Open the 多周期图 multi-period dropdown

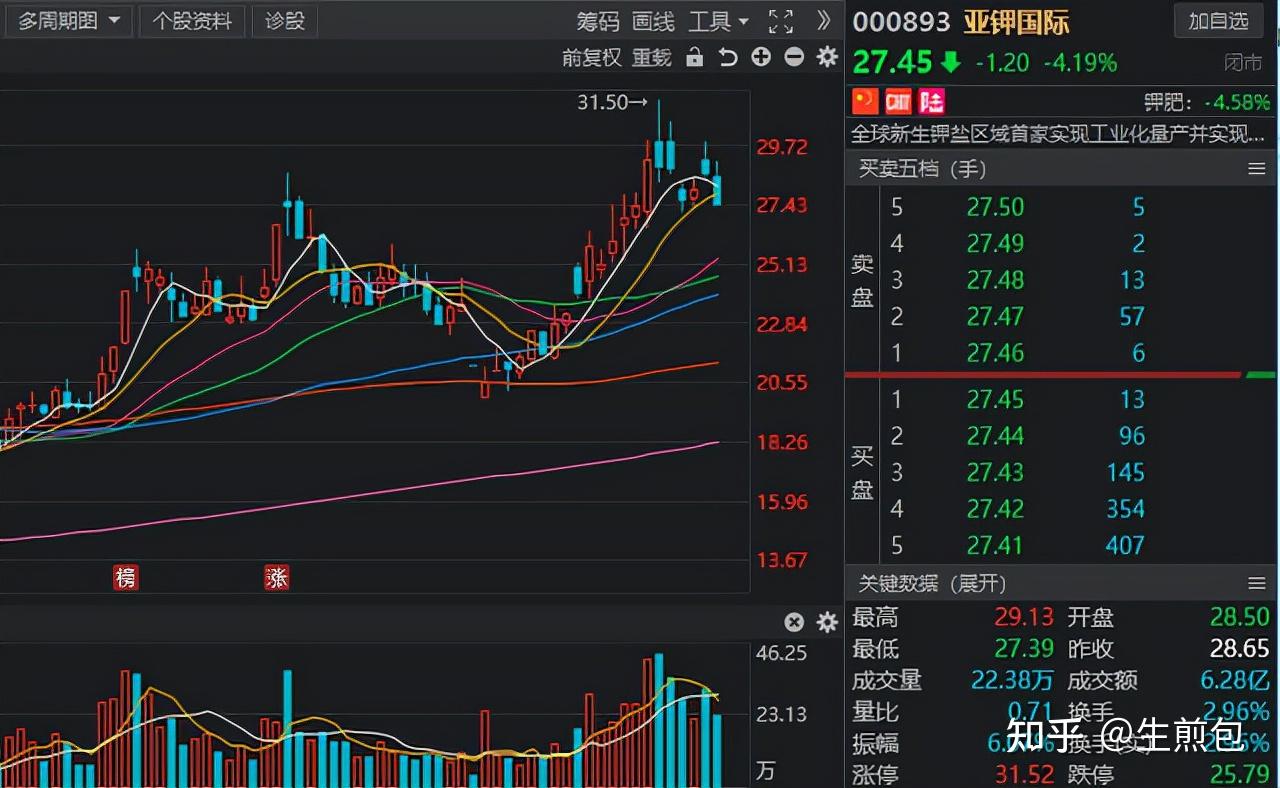tap(68, 21)
